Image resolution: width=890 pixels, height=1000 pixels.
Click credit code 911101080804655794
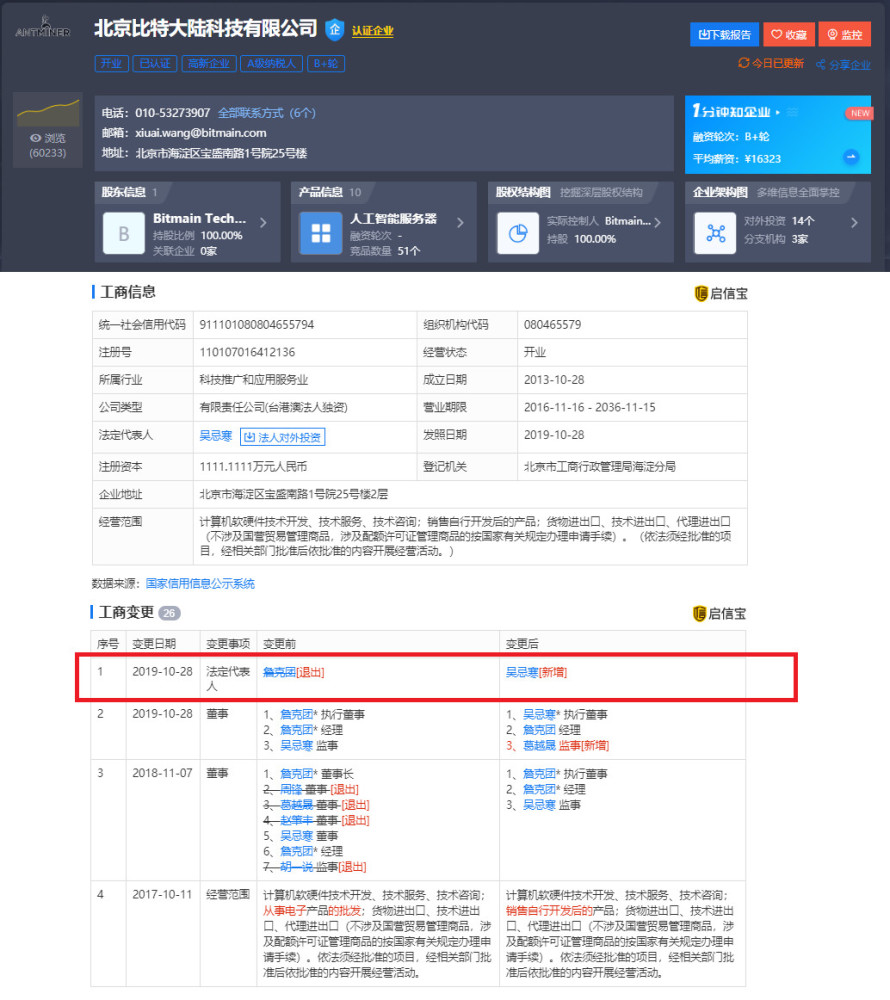(257, 325)
